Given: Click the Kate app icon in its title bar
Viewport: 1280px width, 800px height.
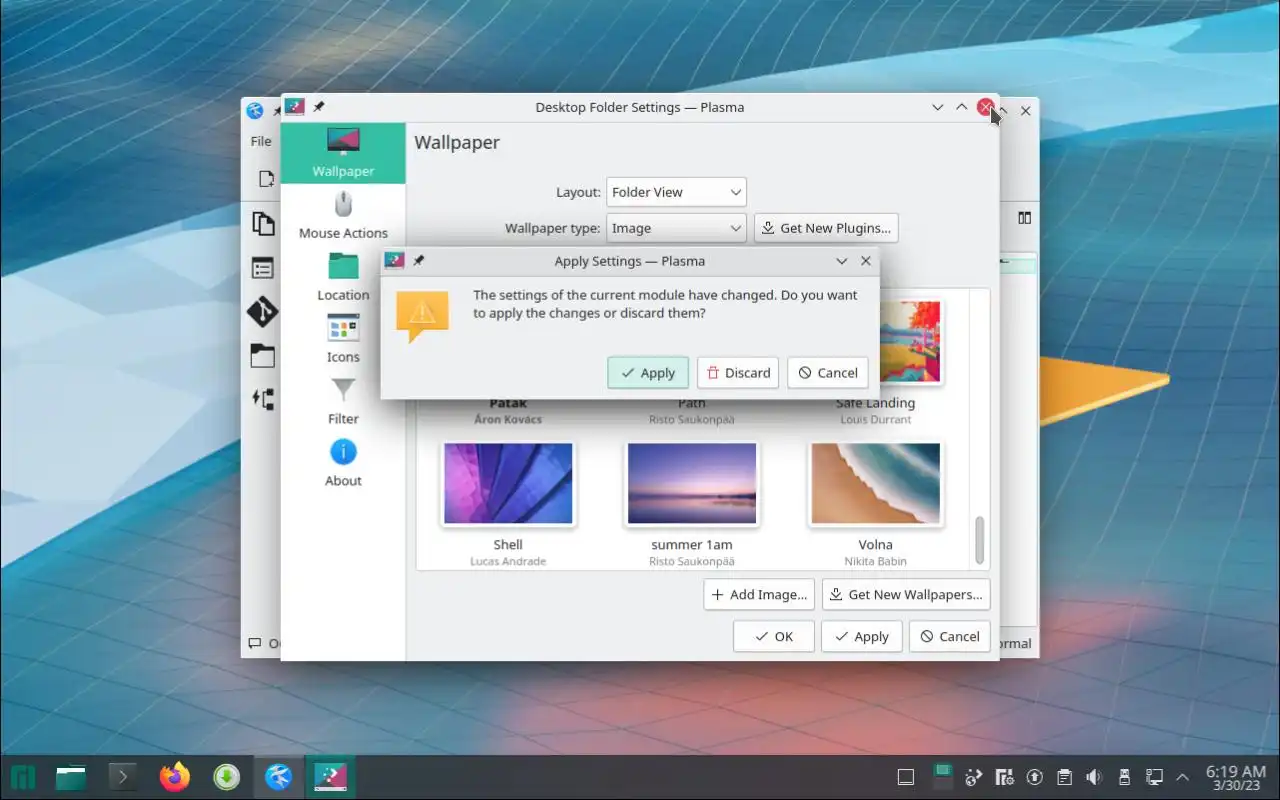Looking at the screenshot, I should (255, 110).
